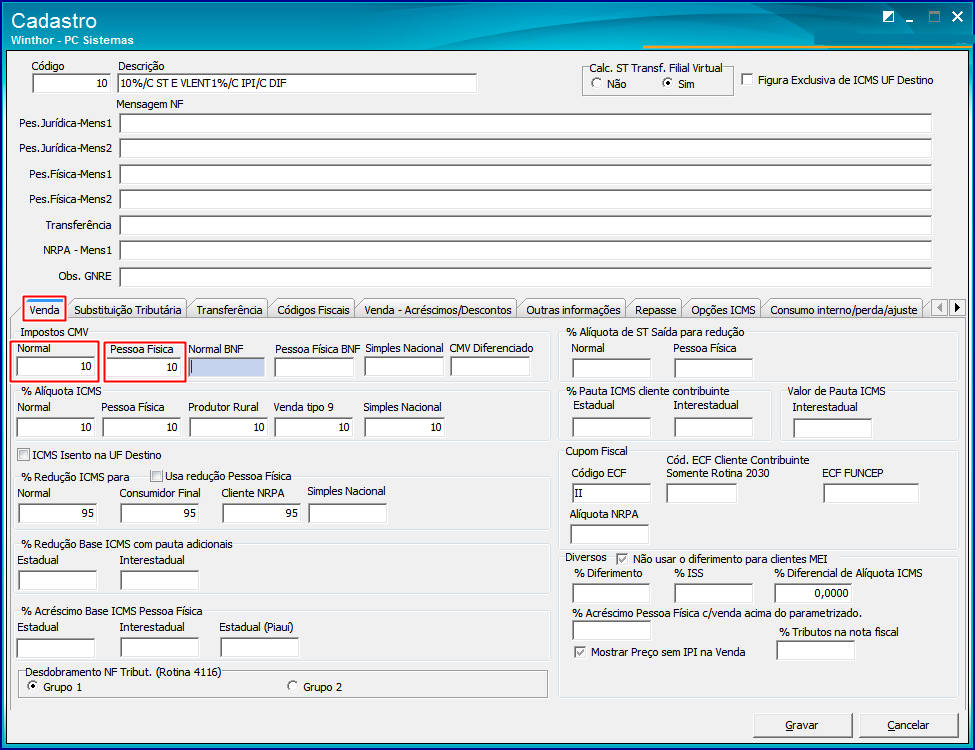Click the Cliente NRPA reduction field

(262, 513)
